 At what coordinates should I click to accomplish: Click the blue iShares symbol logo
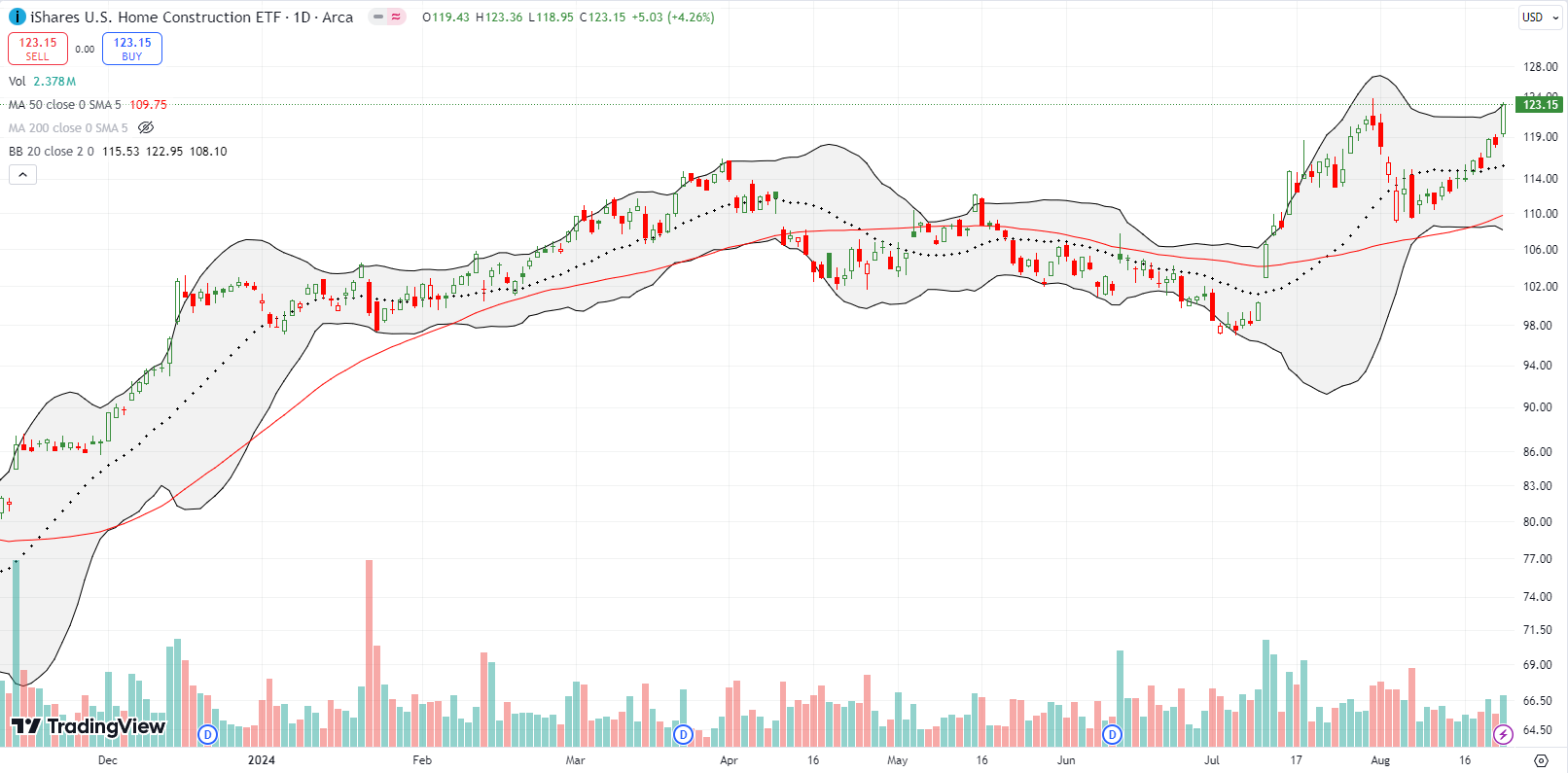click(x=18, y=17)
